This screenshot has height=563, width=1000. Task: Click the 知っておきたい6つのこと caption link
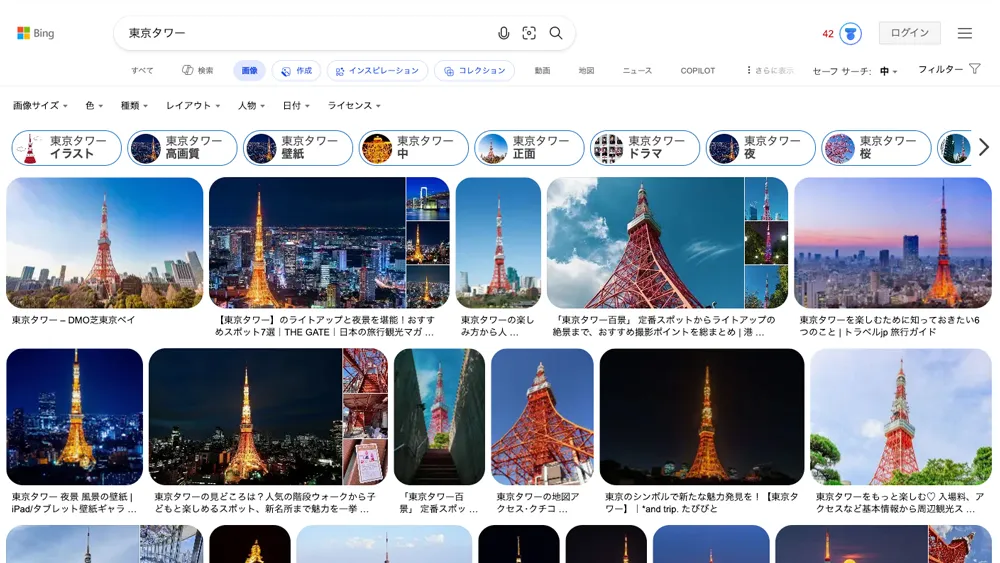point(889,326)
